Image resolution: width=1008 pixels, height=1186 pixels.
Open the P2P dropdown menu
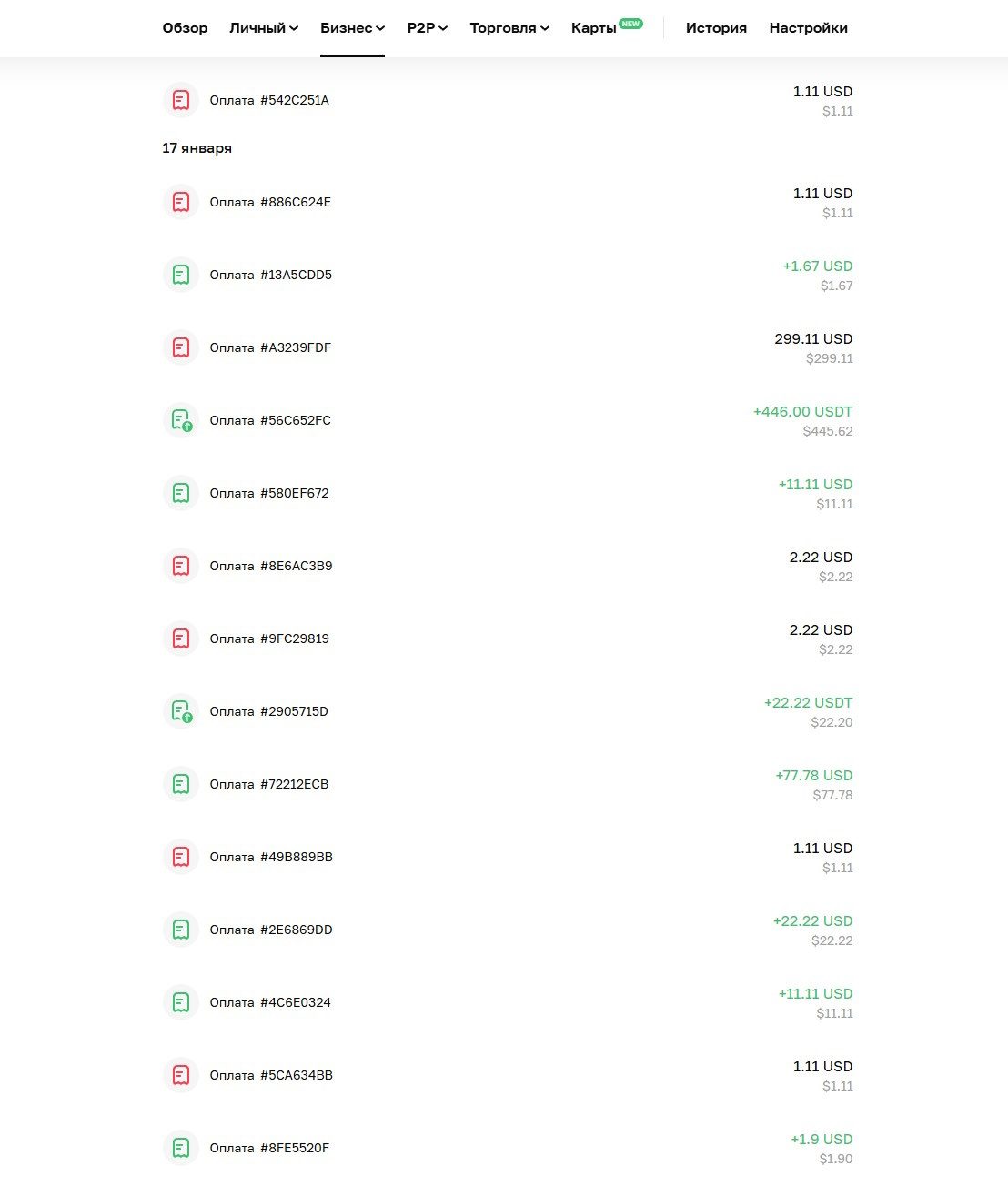427,28
